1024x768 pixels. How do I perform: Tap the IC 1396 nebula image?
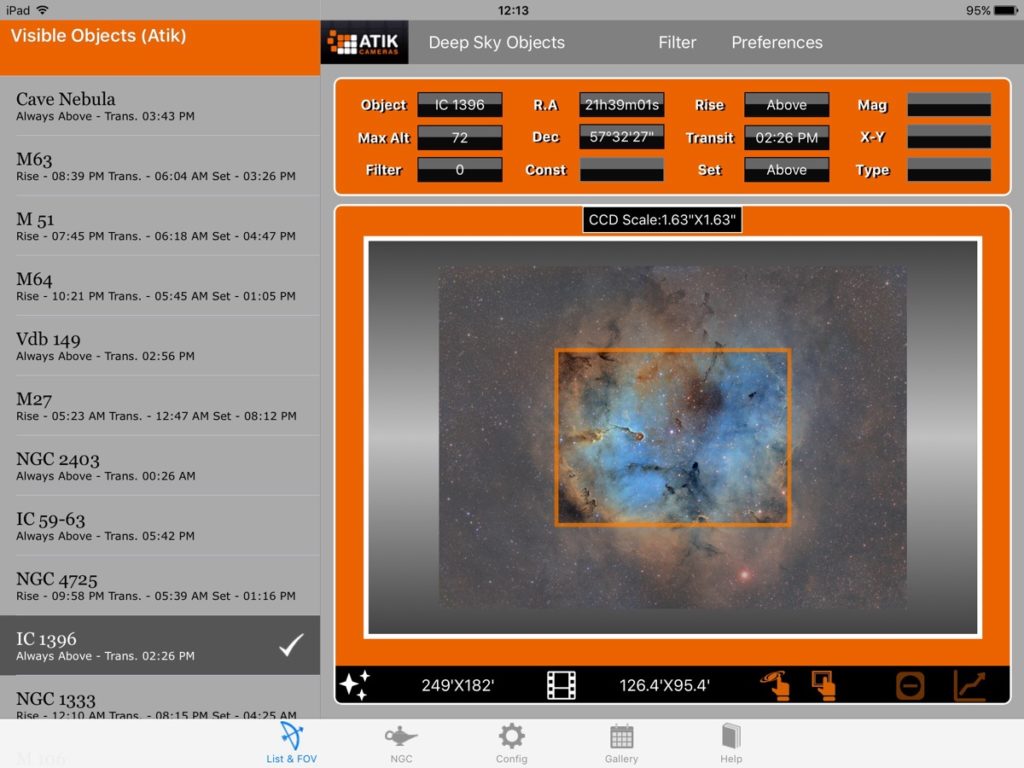(673, 438)
